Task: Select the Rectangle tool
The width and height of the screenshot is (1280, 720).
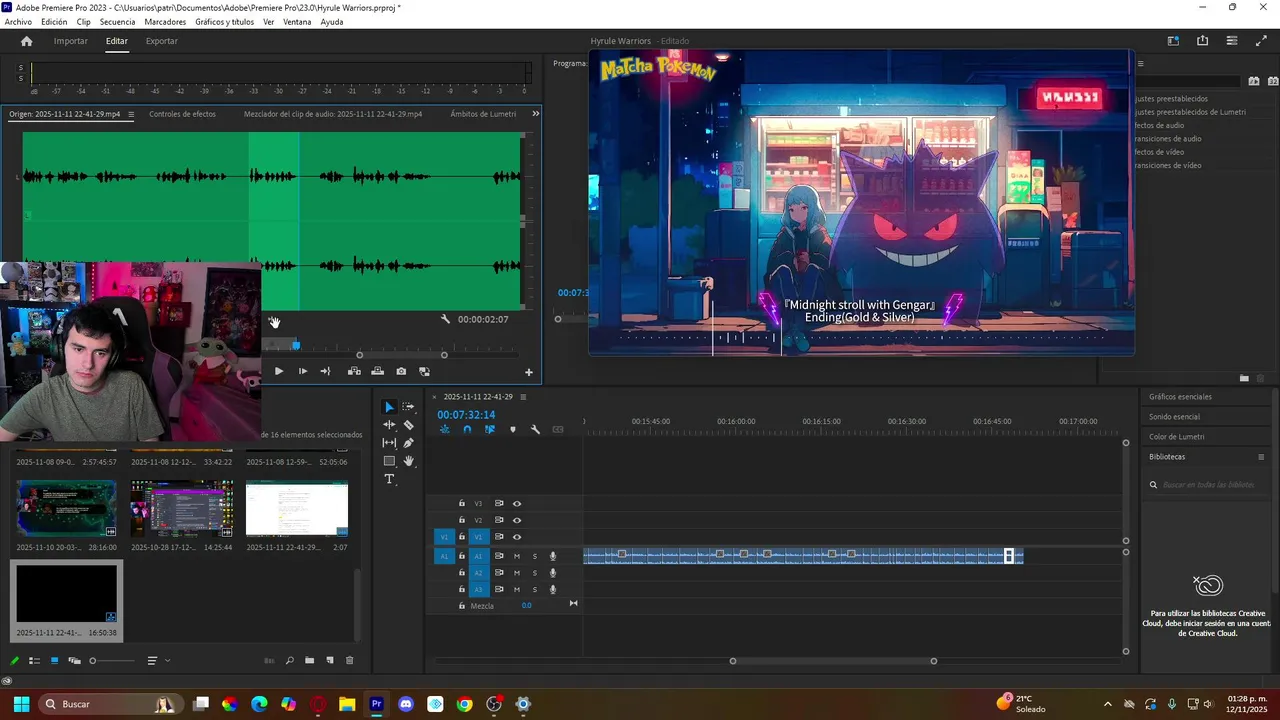Action: tap(389, 461)
